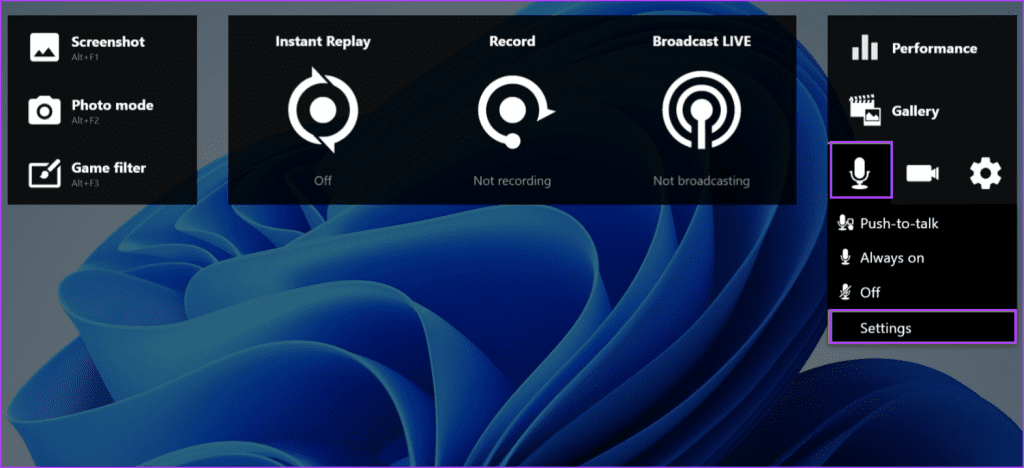1024x468 pixels.
Task: Toggle the Instant Replay circular icon
Action: click(323, 110)
